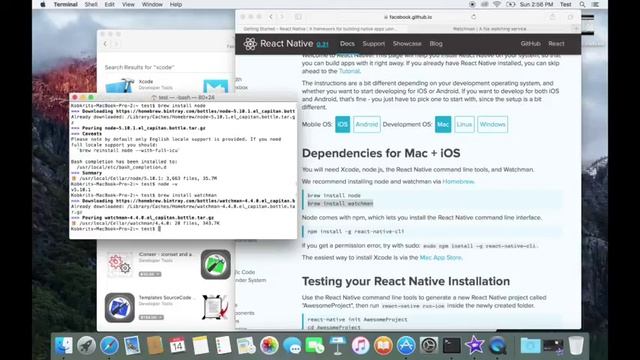Viewport: 640px width, 360px height.
Task: Click Safari address bar facebook.github.io
Action: tap(408, 17)
